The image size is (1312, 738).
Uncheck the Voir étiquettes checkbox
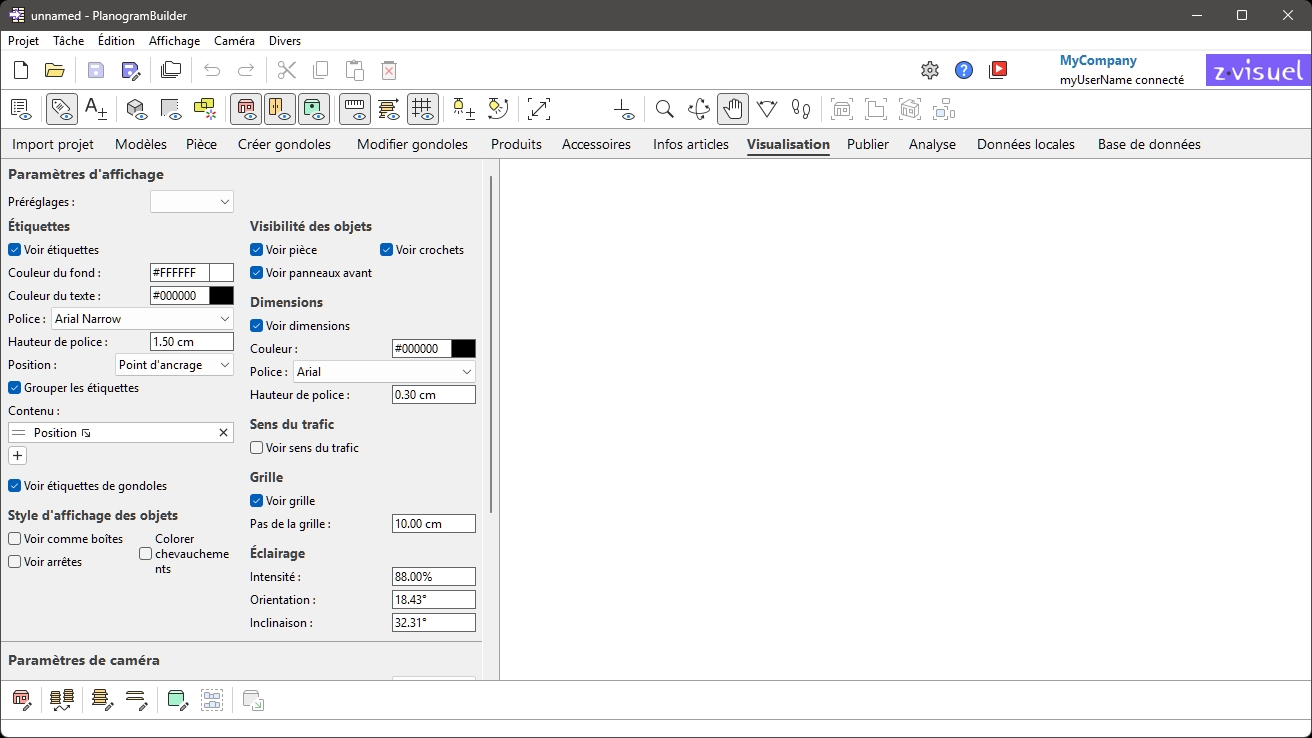pos(15,250)
